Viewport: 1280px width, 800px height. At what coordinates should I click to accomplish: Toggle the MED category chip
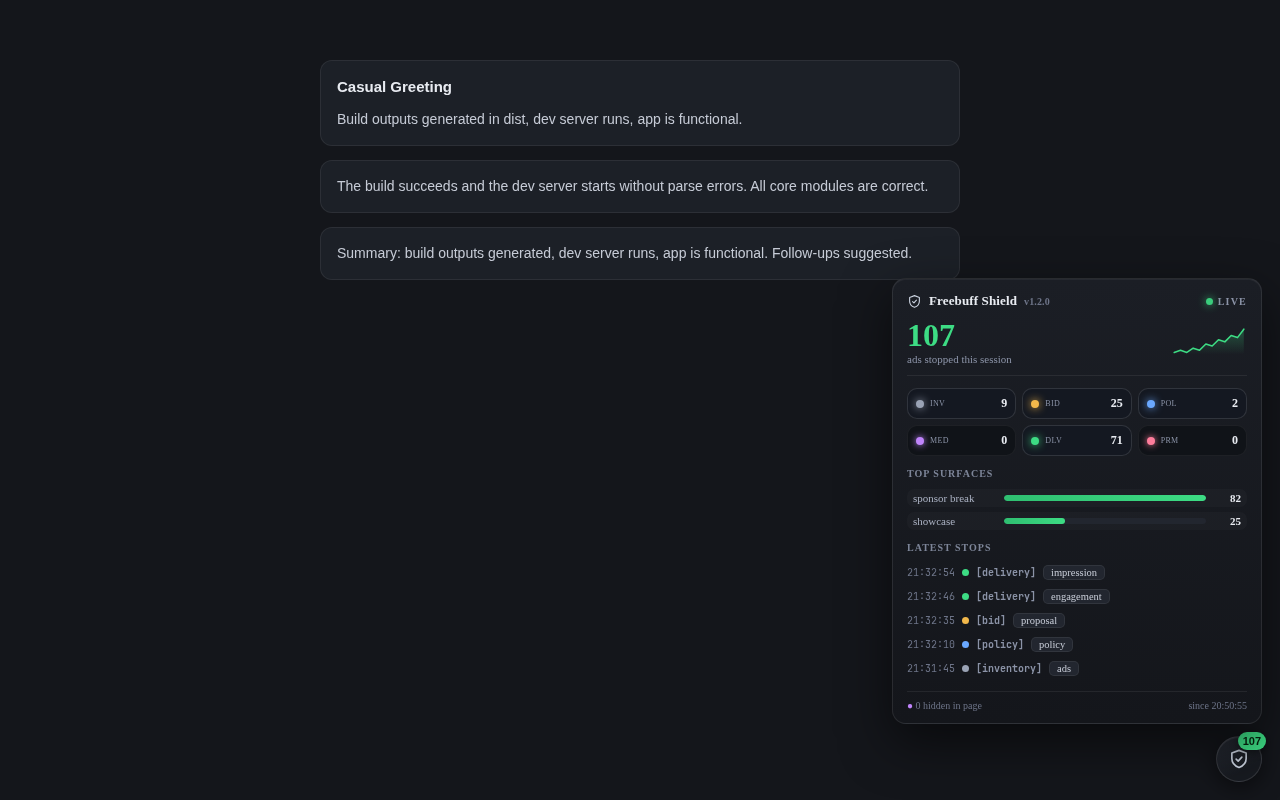[961, 440]
